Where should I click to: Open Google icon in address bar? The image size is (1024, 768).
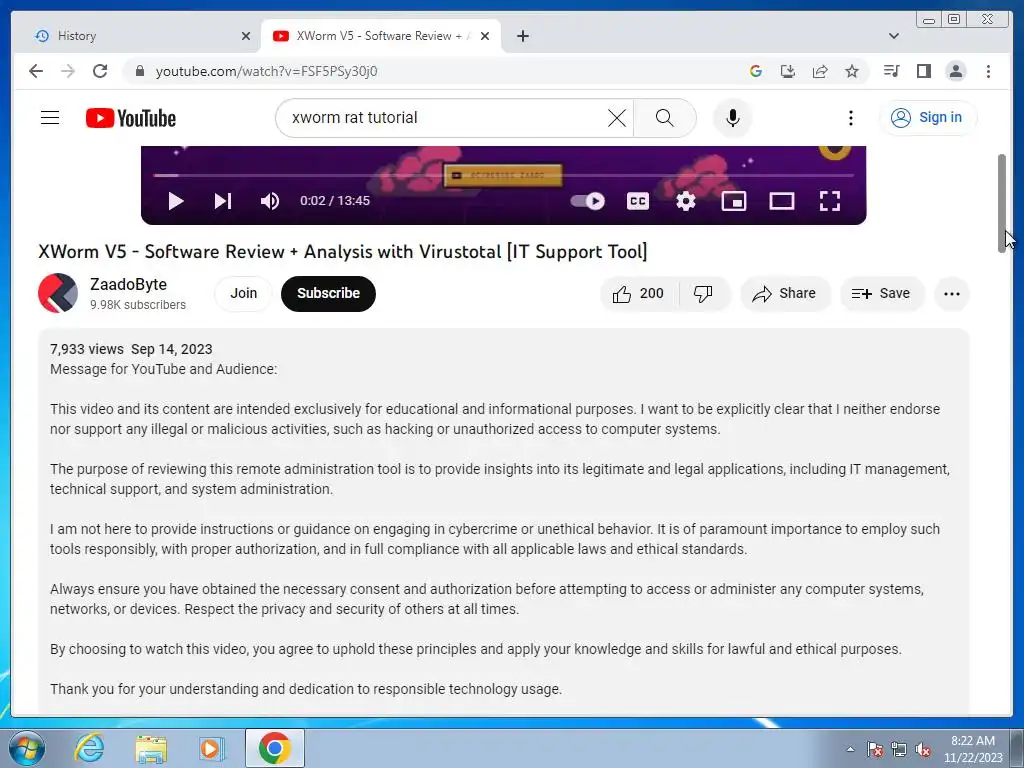(x=756, y=71)
